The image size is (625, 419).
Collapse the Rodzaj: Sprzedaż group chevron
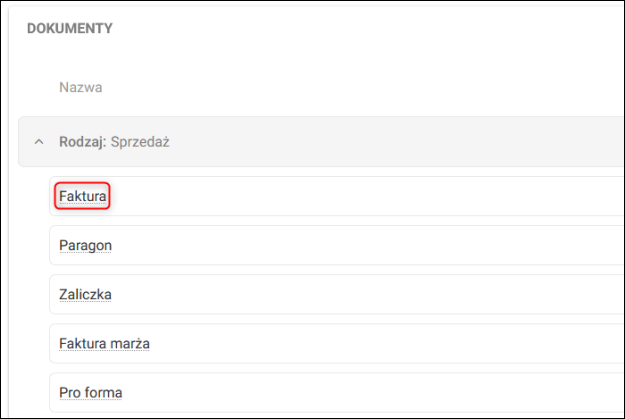(x=39, y=142)
